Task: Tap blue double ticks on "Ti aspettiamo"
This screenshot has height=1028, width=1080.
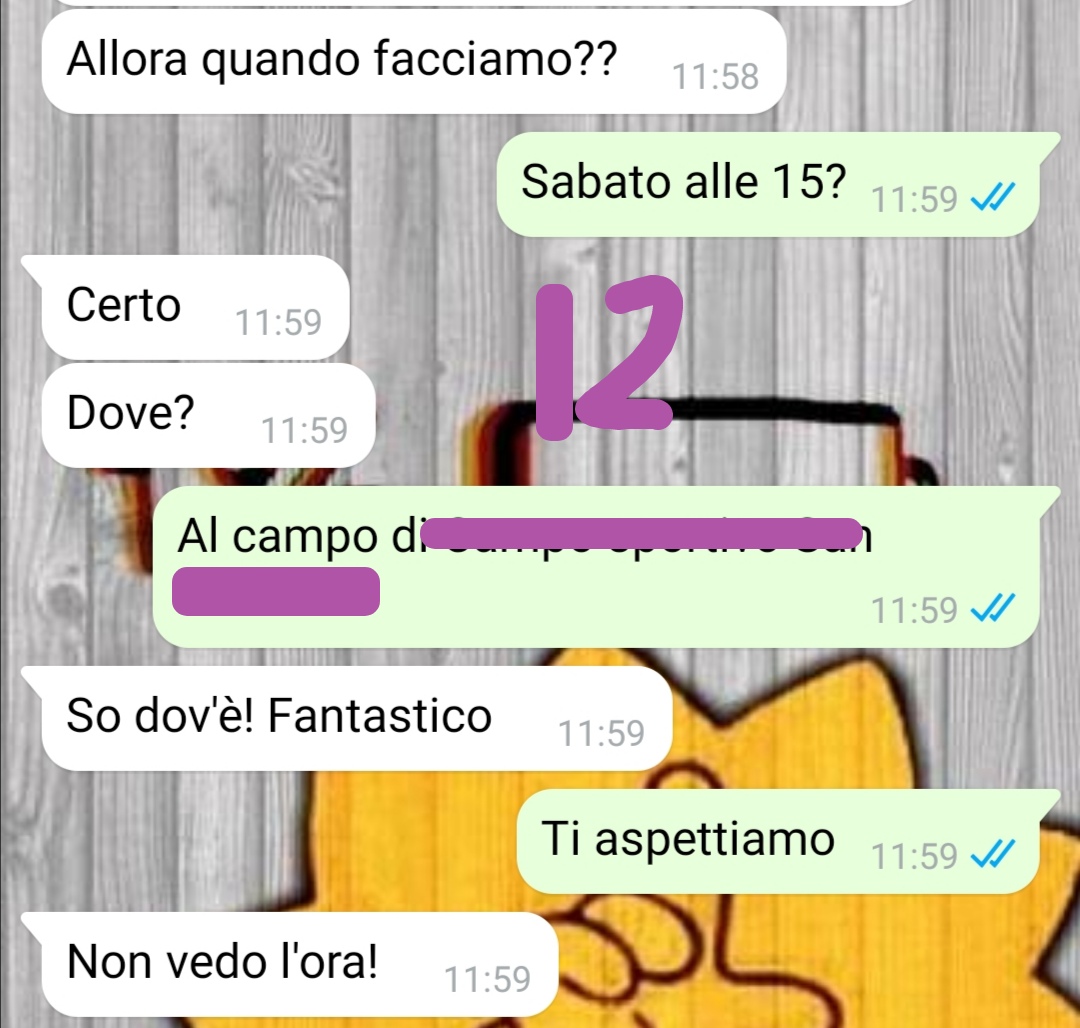Action: coord(993,854)
